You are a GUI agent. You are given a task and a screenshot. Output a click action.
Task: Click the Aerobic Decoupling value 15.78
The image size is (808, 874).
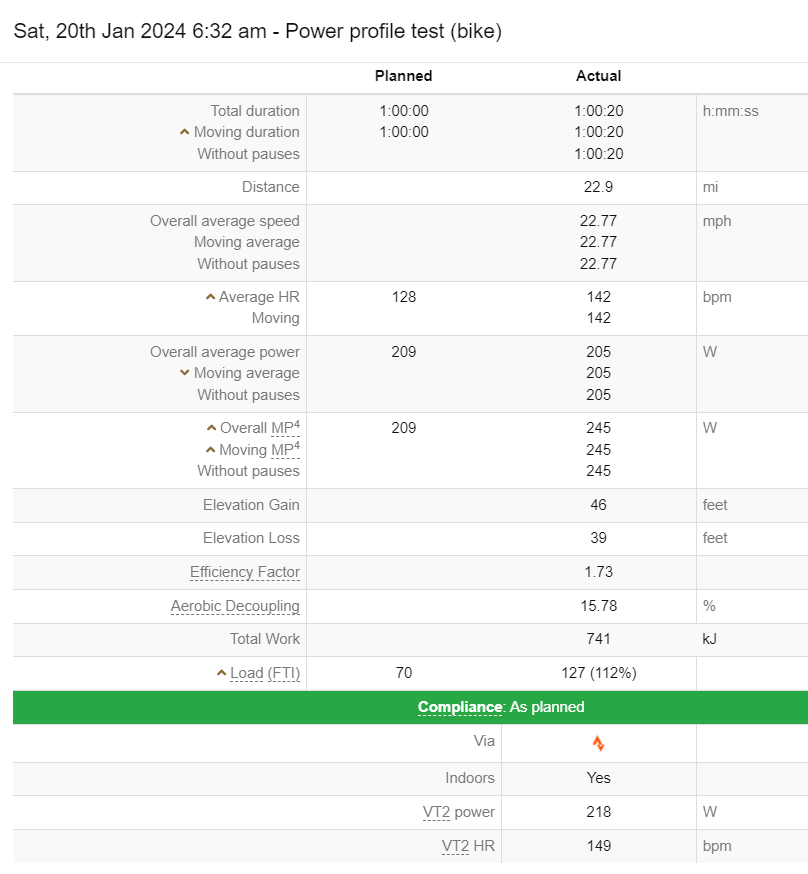pos(598,606)
